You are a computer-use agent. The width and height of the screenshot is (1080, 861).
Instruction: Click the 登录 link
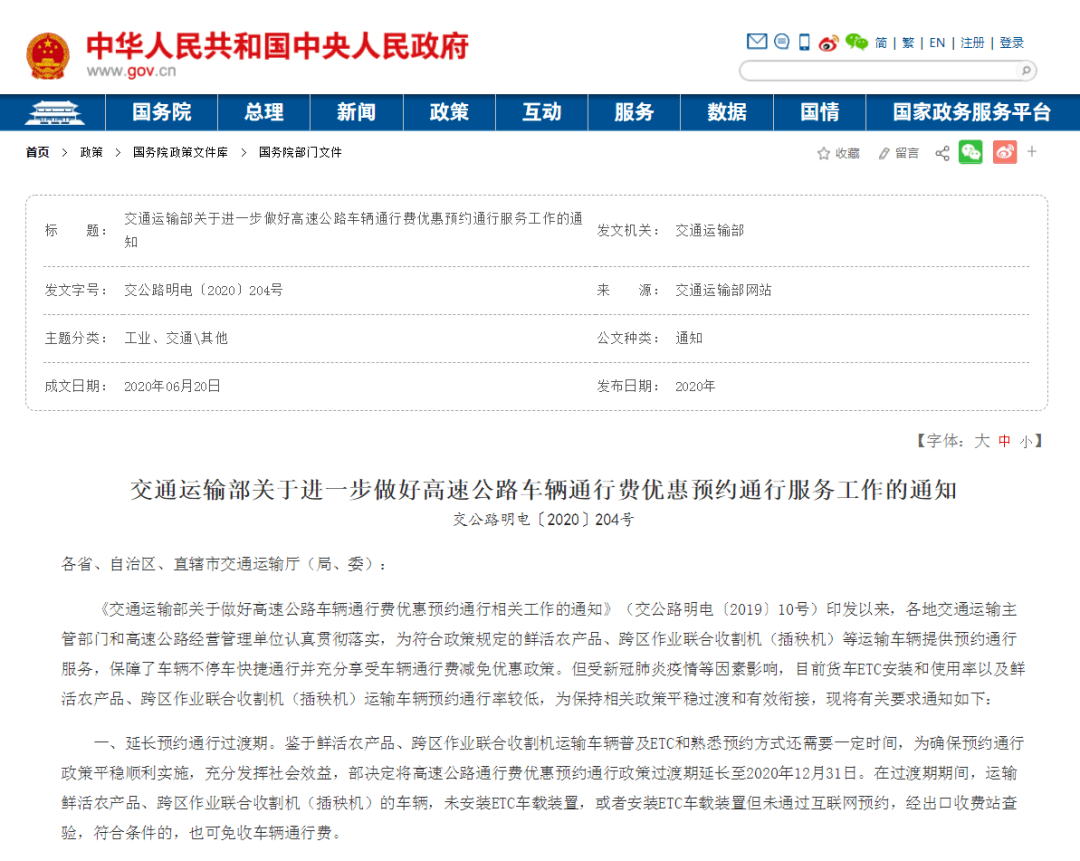tap(1011, 43)
